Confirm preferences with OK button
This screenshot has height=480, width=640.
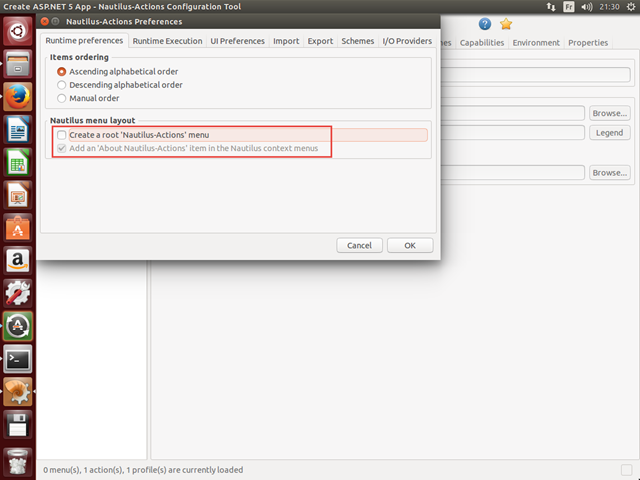[410, 245]
